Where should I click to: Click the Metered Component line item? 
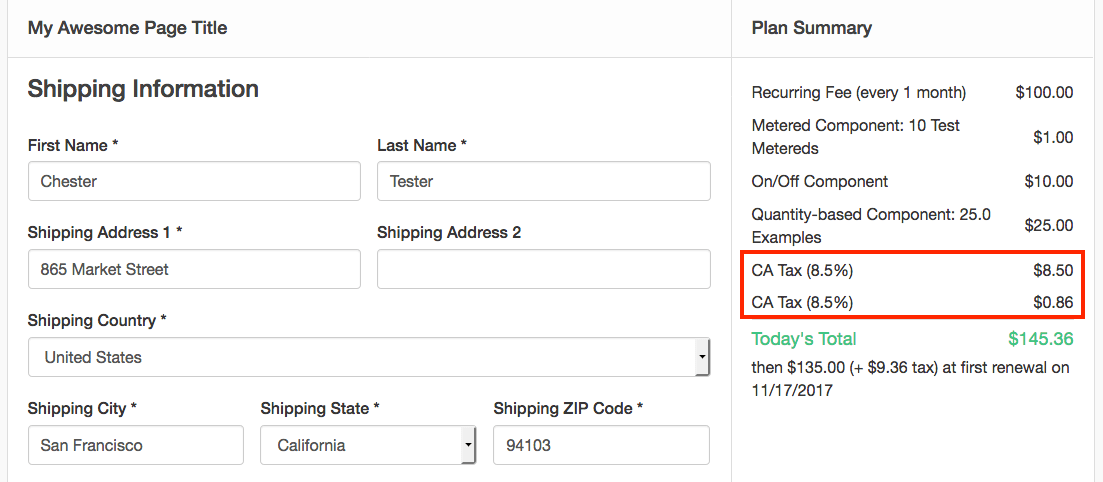[x=855, y=137]
